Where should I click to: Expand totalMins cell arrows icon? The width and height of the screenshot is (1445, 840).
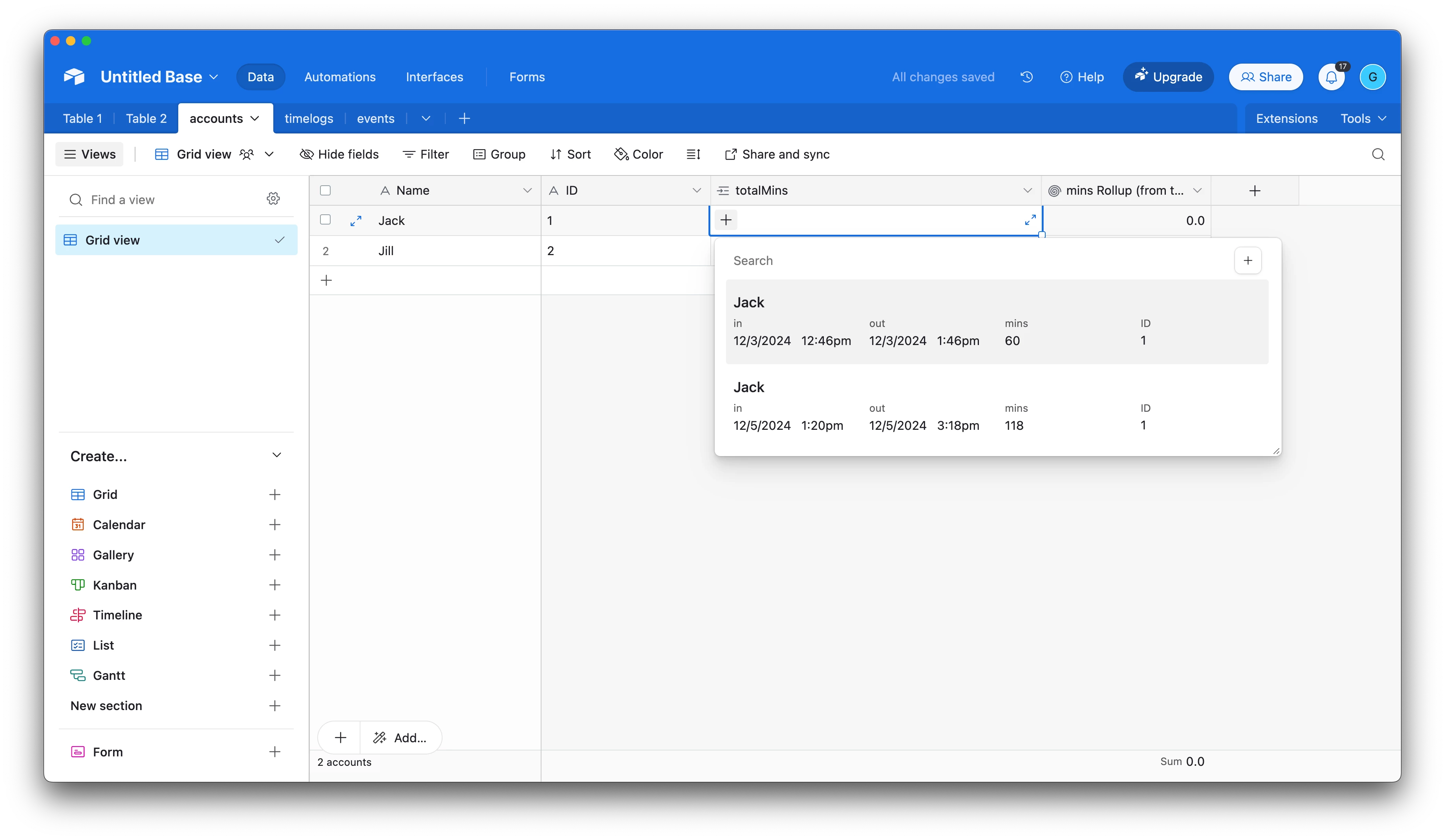pyautogui.click(x=1030, y=220)
